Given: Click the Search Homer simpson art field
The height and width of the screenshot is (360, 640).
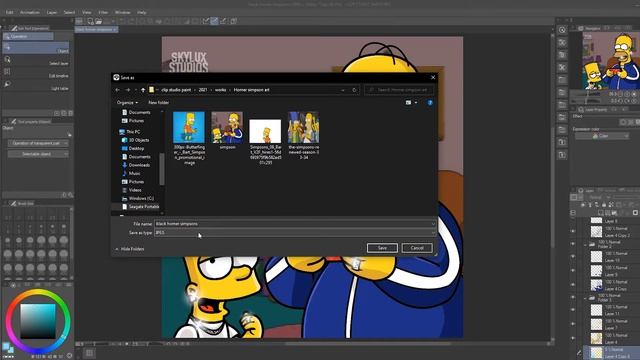Looking at the screenshot, I should tap(399, 90).
